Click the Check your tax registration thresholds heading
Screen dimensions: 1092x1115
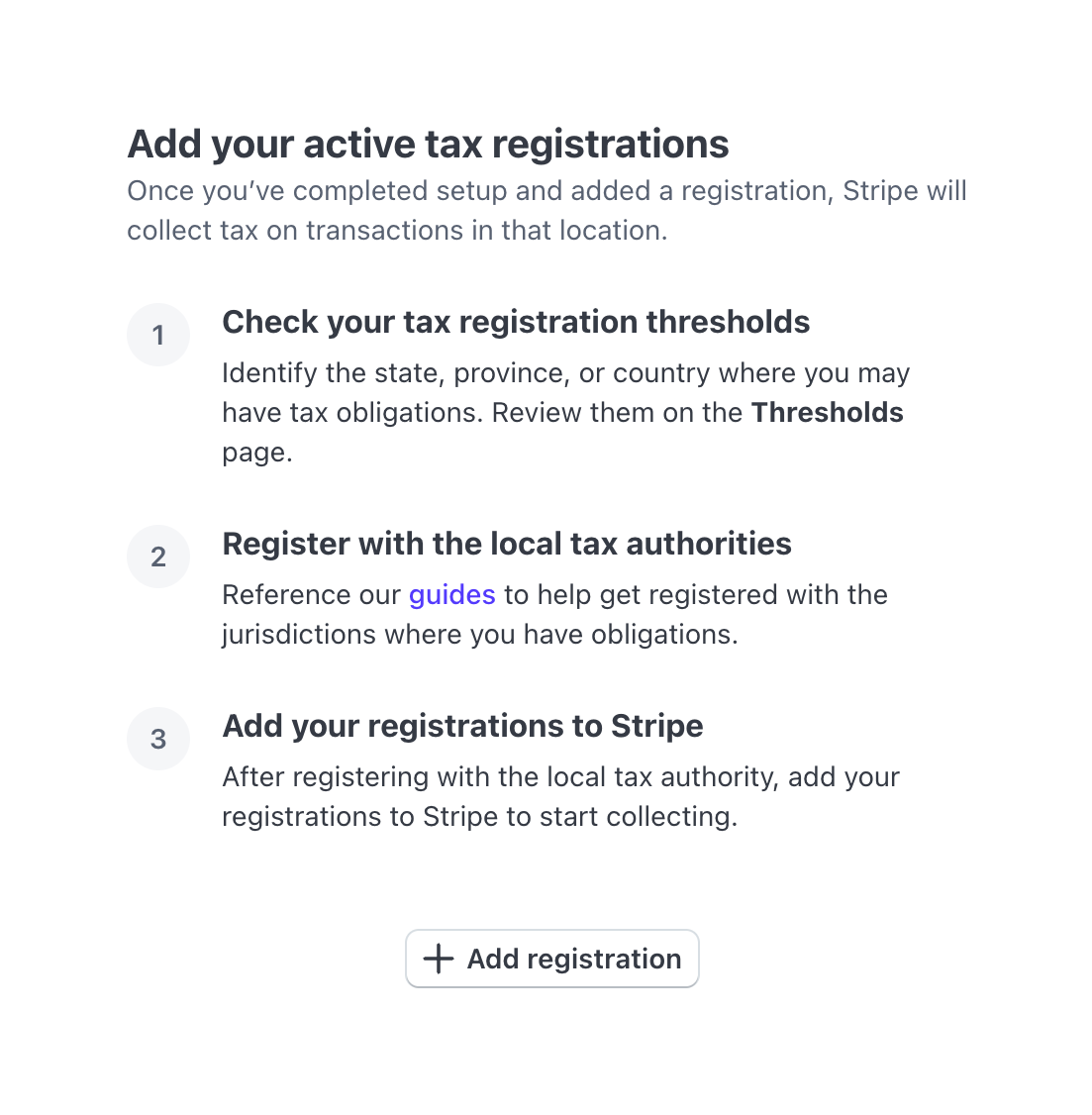pos(516,322)
